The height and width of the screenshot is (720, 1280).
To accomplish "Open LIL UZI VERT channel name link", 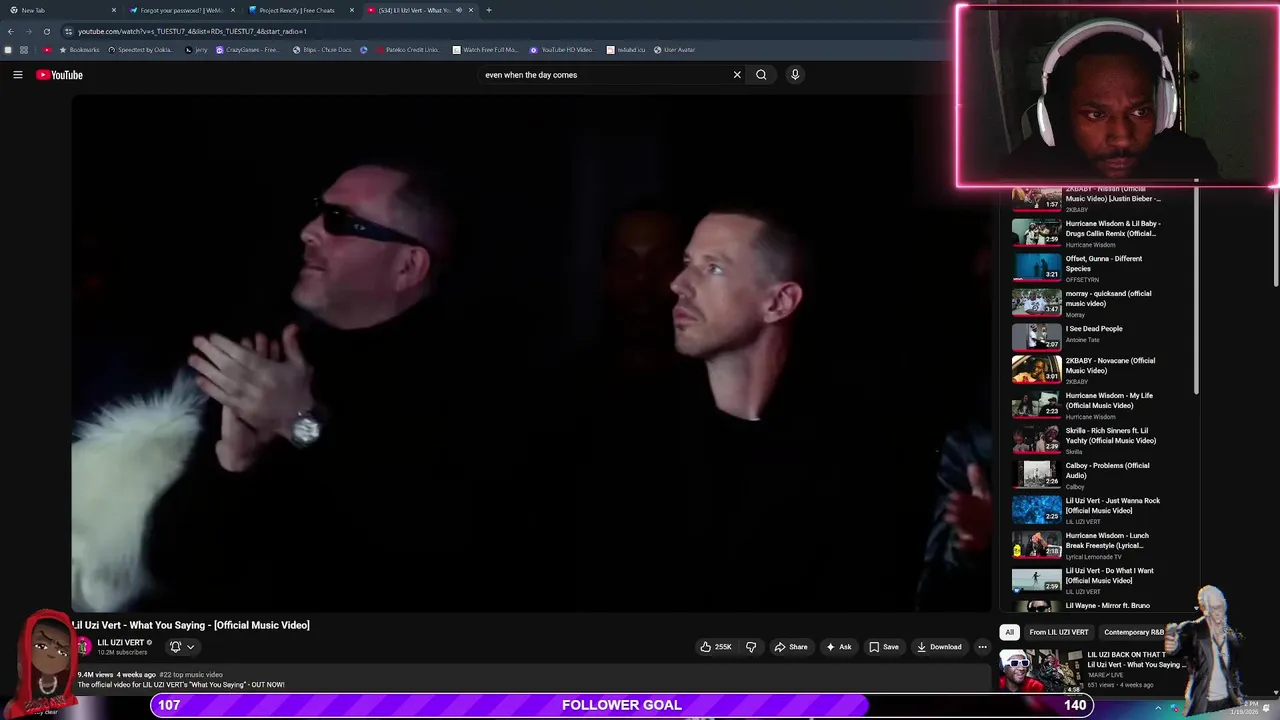I will click(x=121, y=643).
